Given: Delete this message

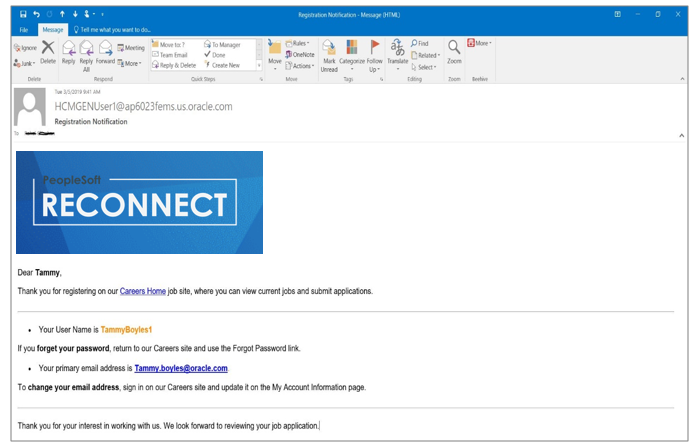Looking at the screenshot, I should tap(48, 52).
